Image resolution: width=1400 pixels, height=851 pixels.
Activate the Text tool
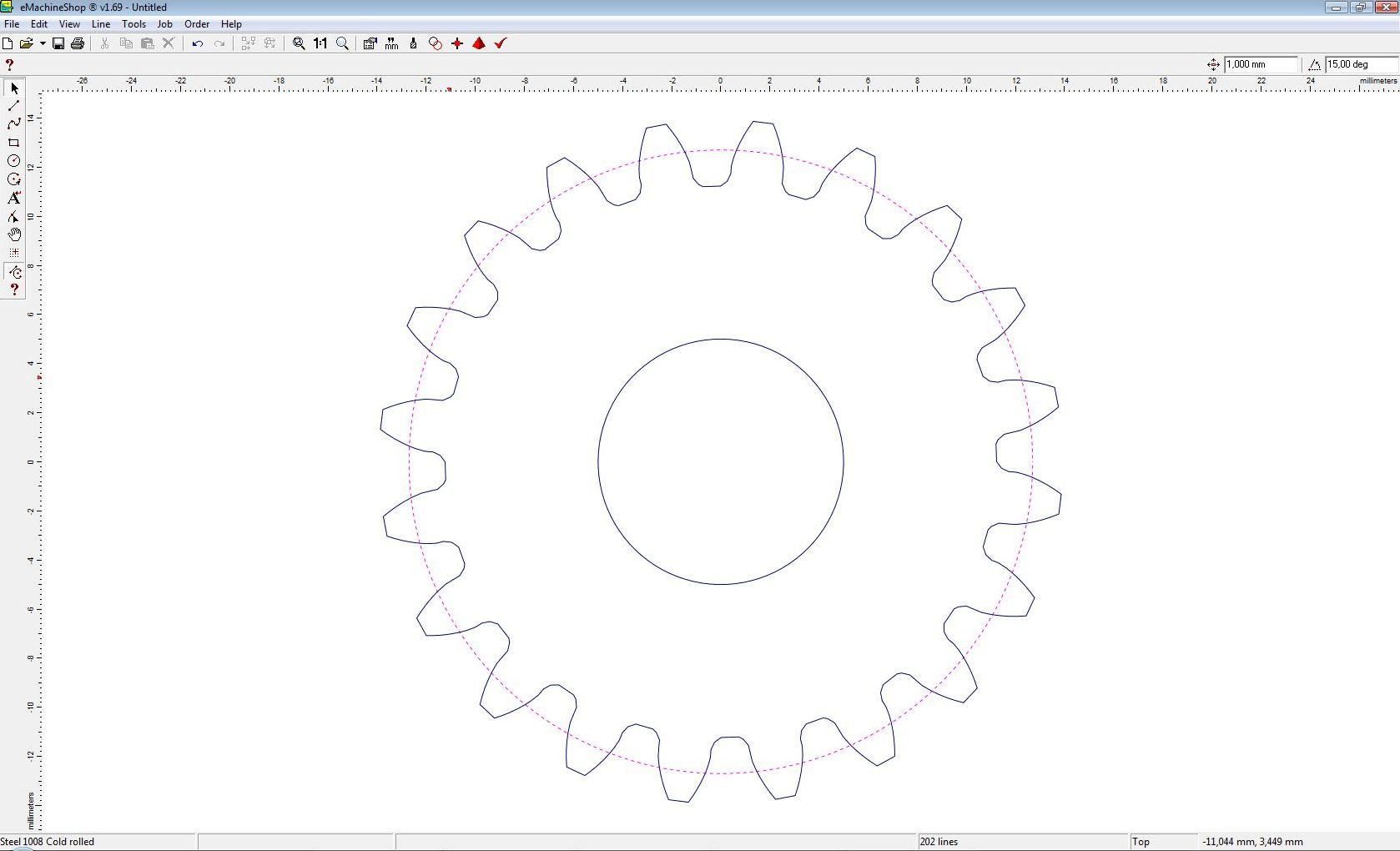tap(13, 198)
